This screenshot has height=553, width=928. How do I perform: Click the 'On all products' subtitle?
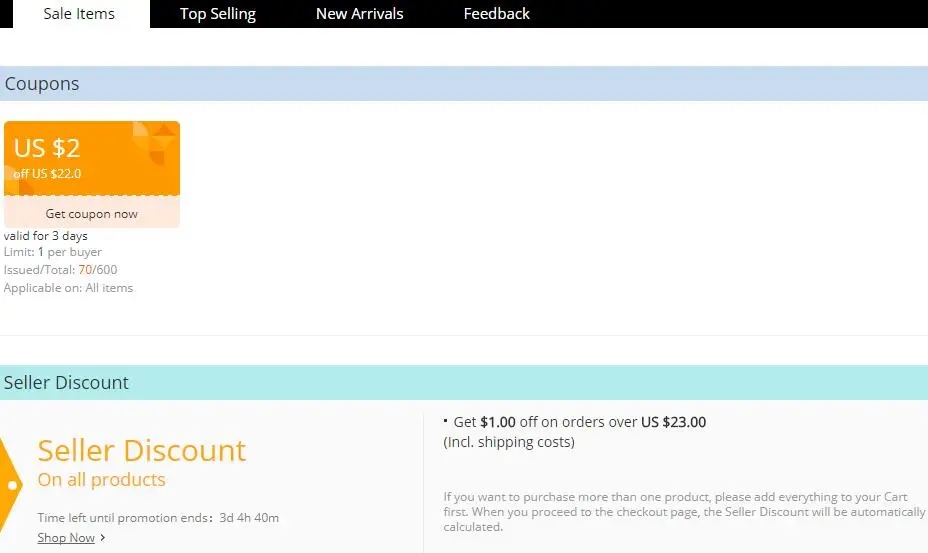(x=101, y=480)
